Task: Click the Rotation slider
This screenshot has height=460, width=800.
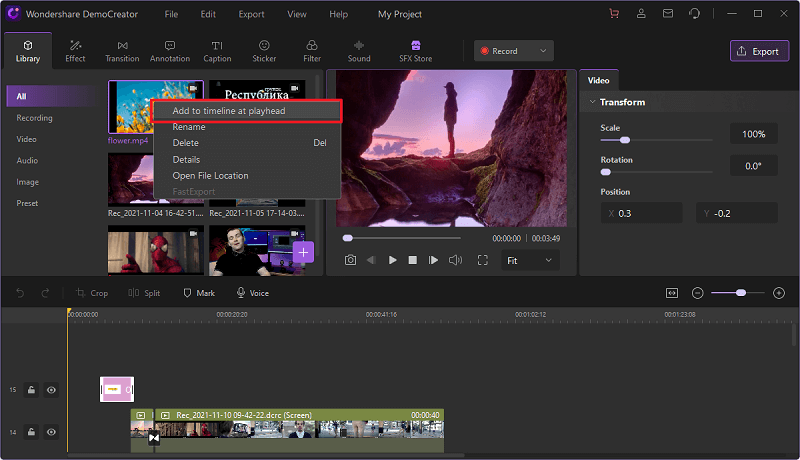Action: 656,172
